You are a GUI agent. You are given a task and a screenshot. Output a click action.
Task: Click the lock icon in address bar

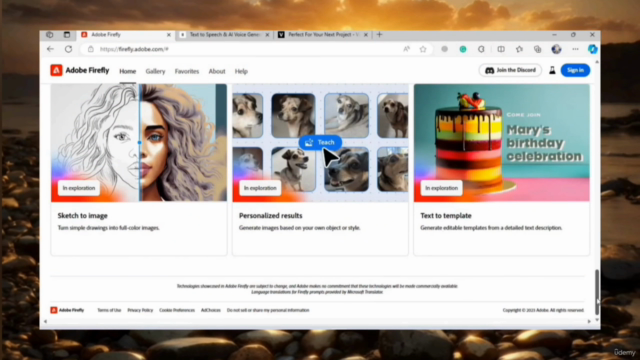(x=91, y=49)
